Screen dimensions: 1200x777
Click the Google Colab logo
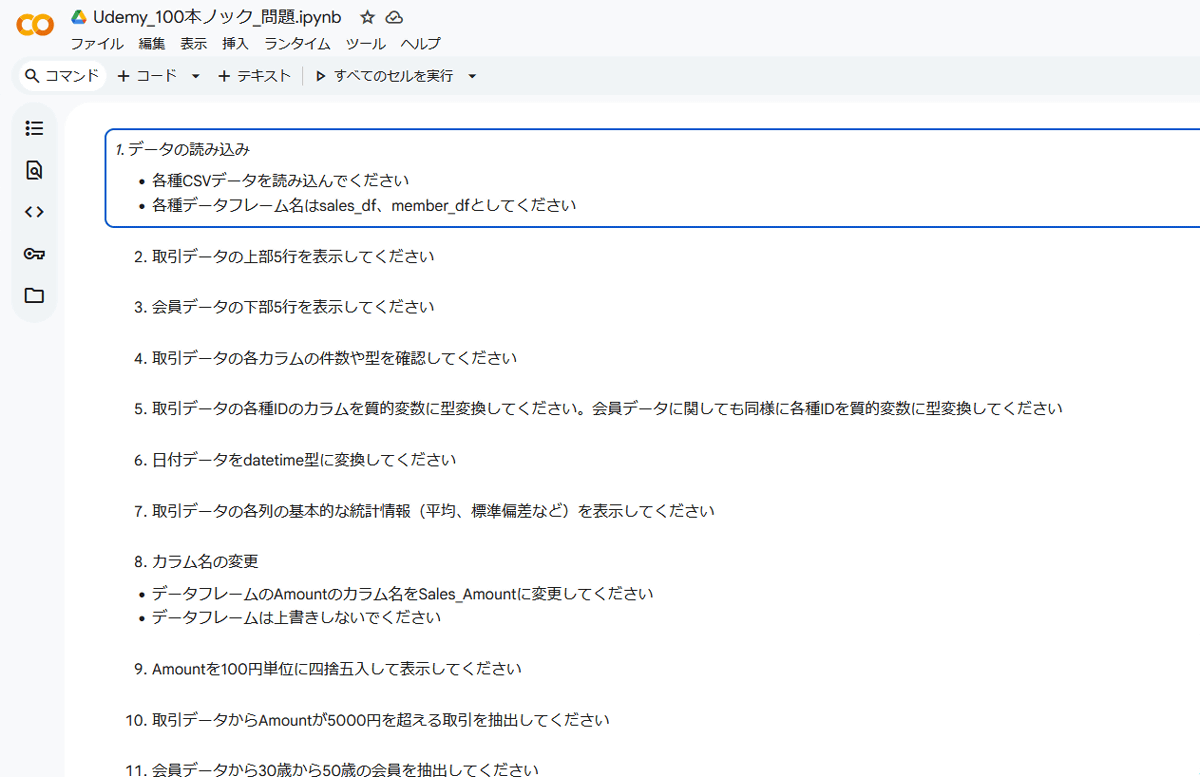pos(35,26)
